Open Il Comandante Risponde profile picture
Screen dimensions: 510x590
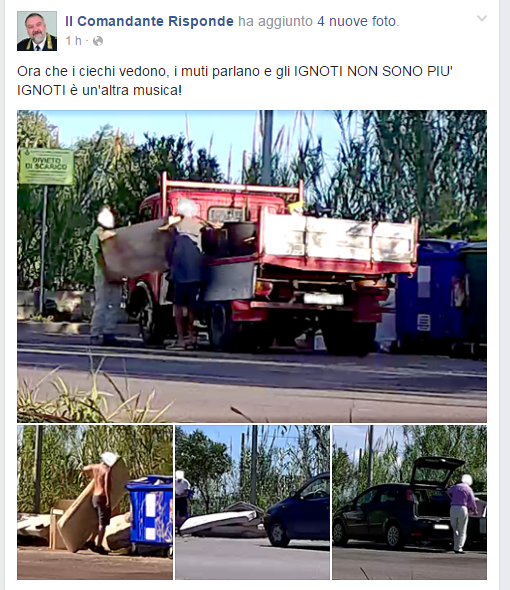(37, 31)
